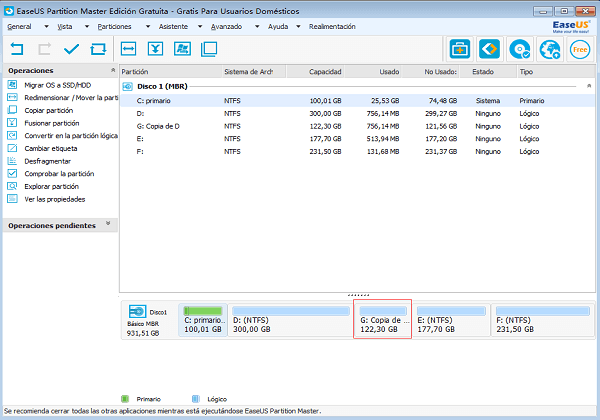Click Migrar OS a SSD/HDD
This screenshot has width=600, height=420.
pyautogui.click(x=55, y=84)
